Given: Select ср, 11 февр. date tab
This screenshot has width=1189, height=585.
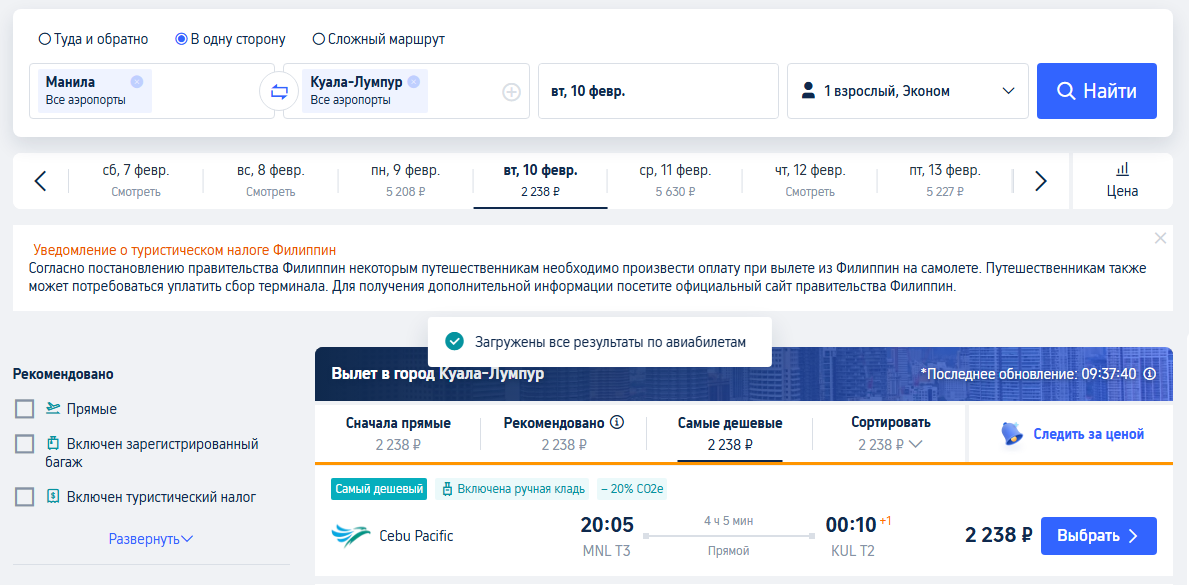Looking at the screenshot, I should (675, 181).
